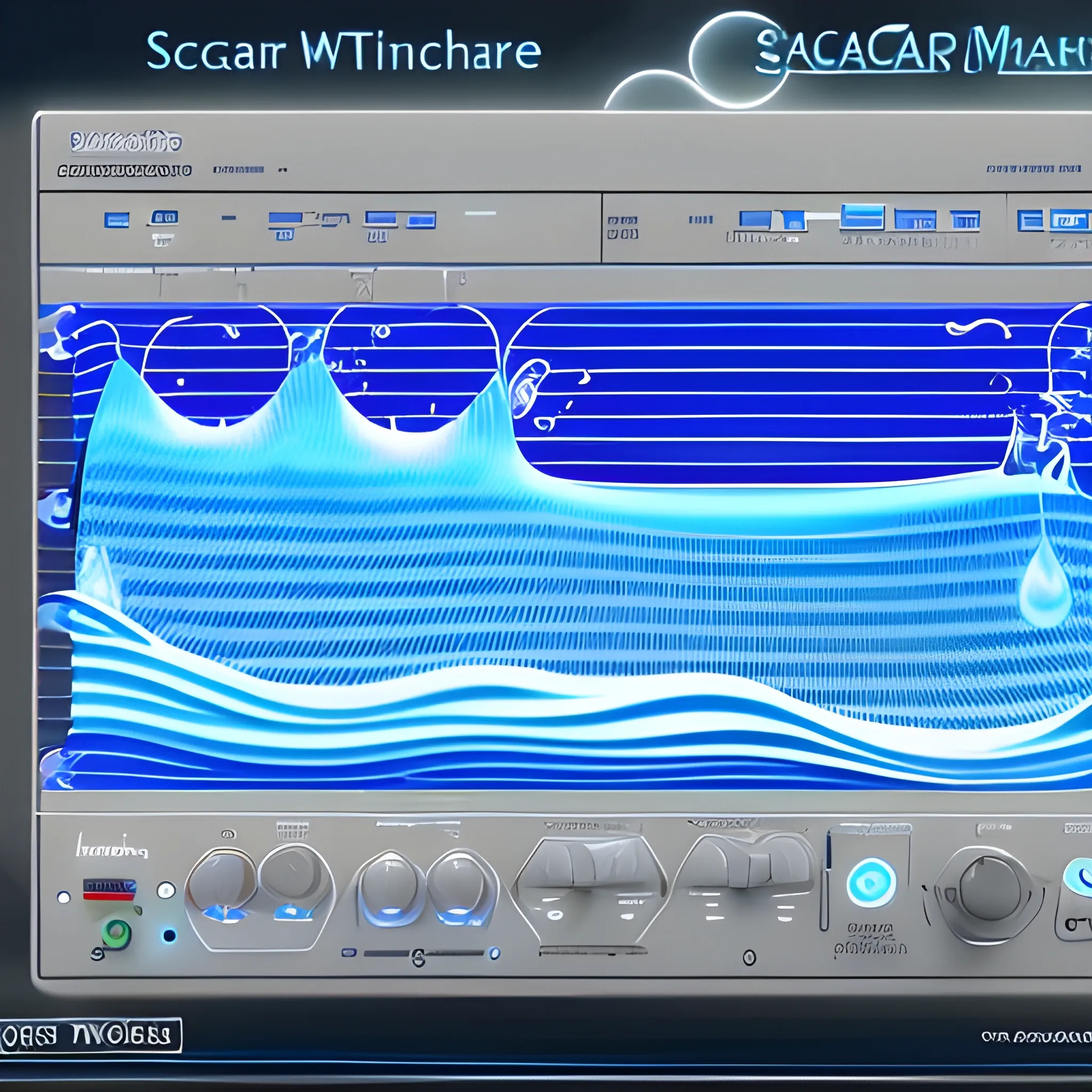Toggle the white round LED right of the red-striped indicator
The height and width of the screenshot is (1092, 1092).
click(x=166, y=890)
